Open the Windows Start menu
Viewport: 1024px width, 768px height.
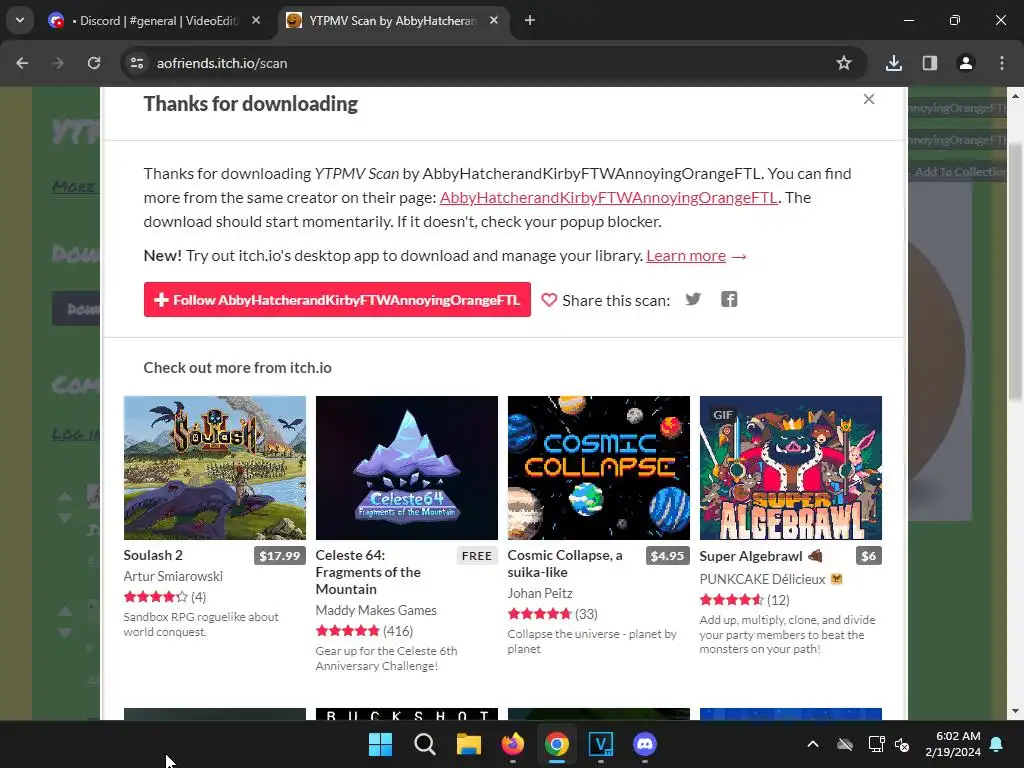380,744
